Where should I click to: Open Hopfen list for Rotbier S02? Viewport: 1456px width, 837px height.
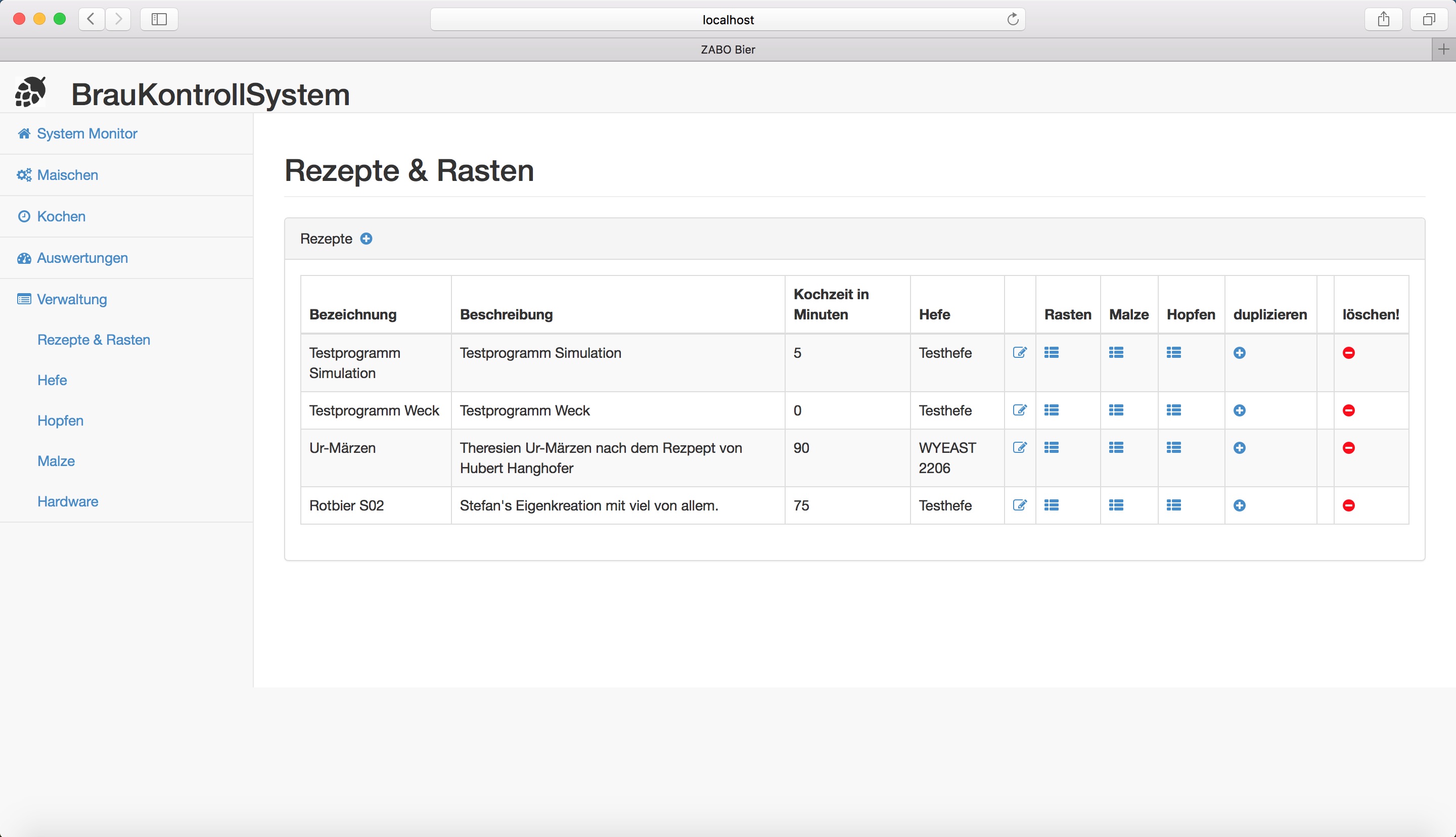(1174, 505)
